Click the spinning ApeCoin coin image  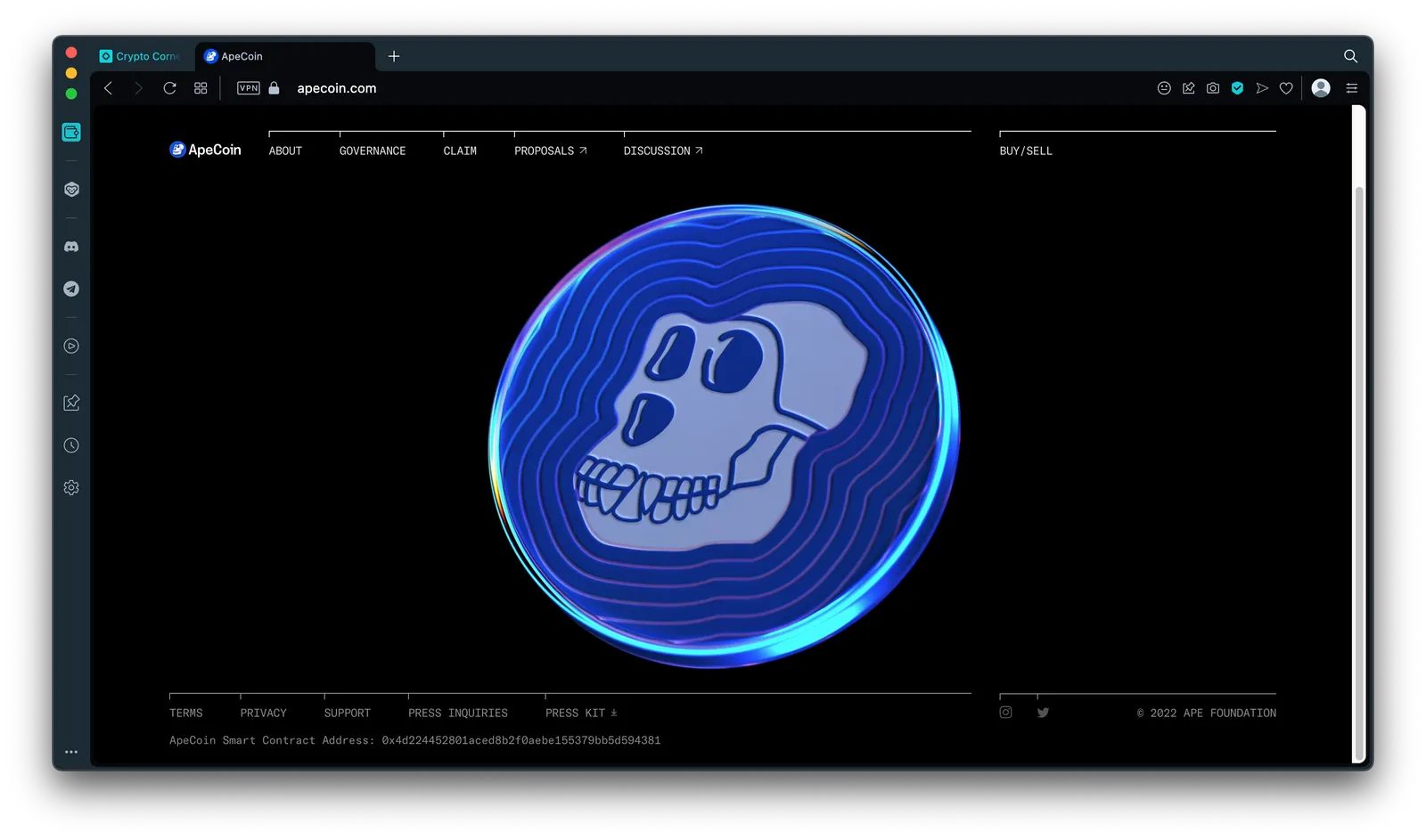pos(724,436)
